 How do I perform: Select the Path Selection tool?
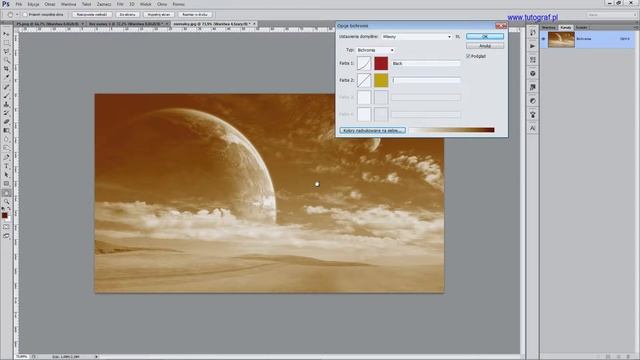tap(6, 175)
